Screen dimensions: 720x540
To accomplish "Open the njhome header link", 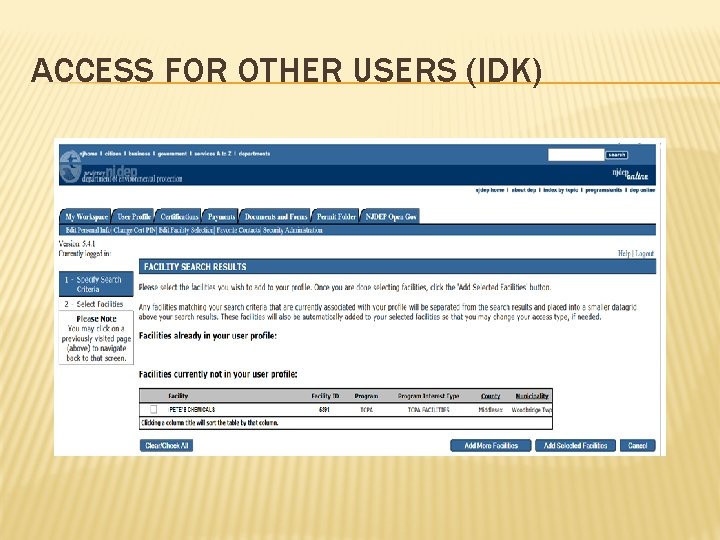I will (89, 153).
